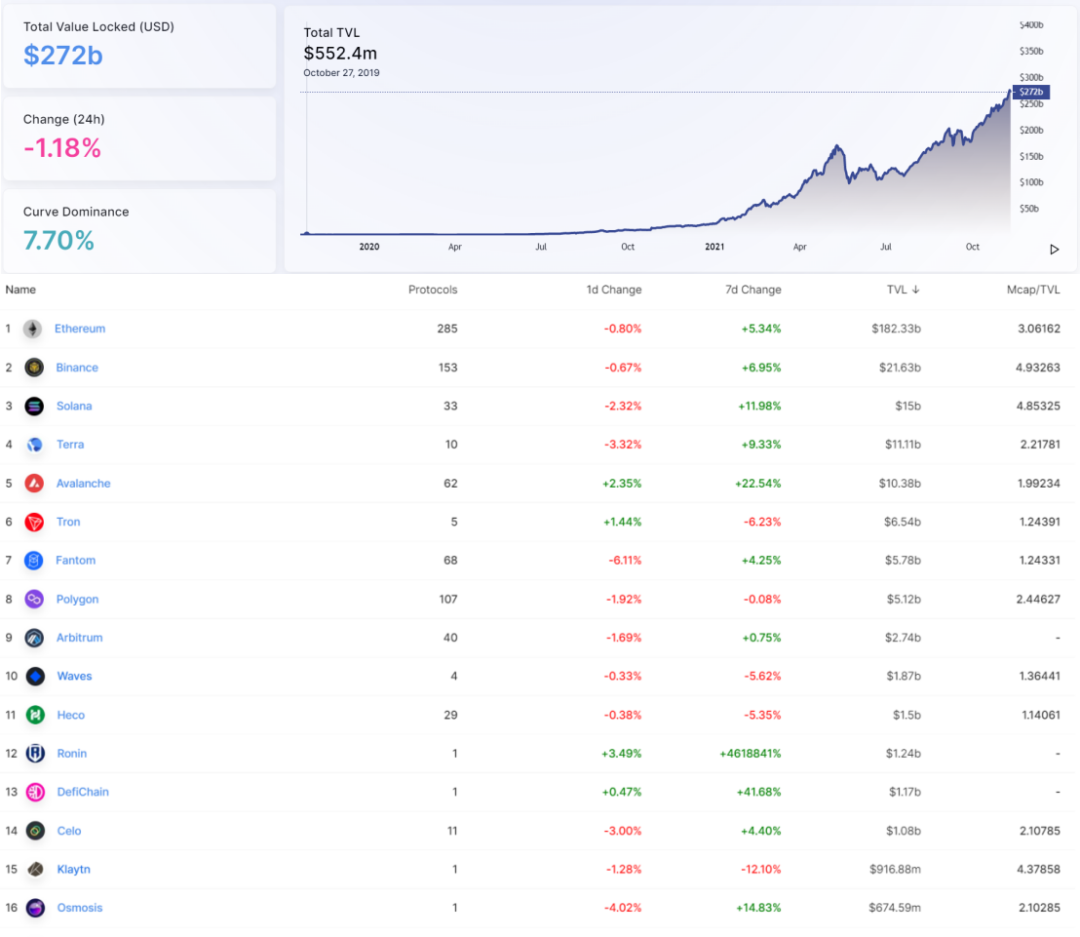Click the Waves chain logo icon
This screenshot has height=937, width=1080.
(x=35, y=676)
